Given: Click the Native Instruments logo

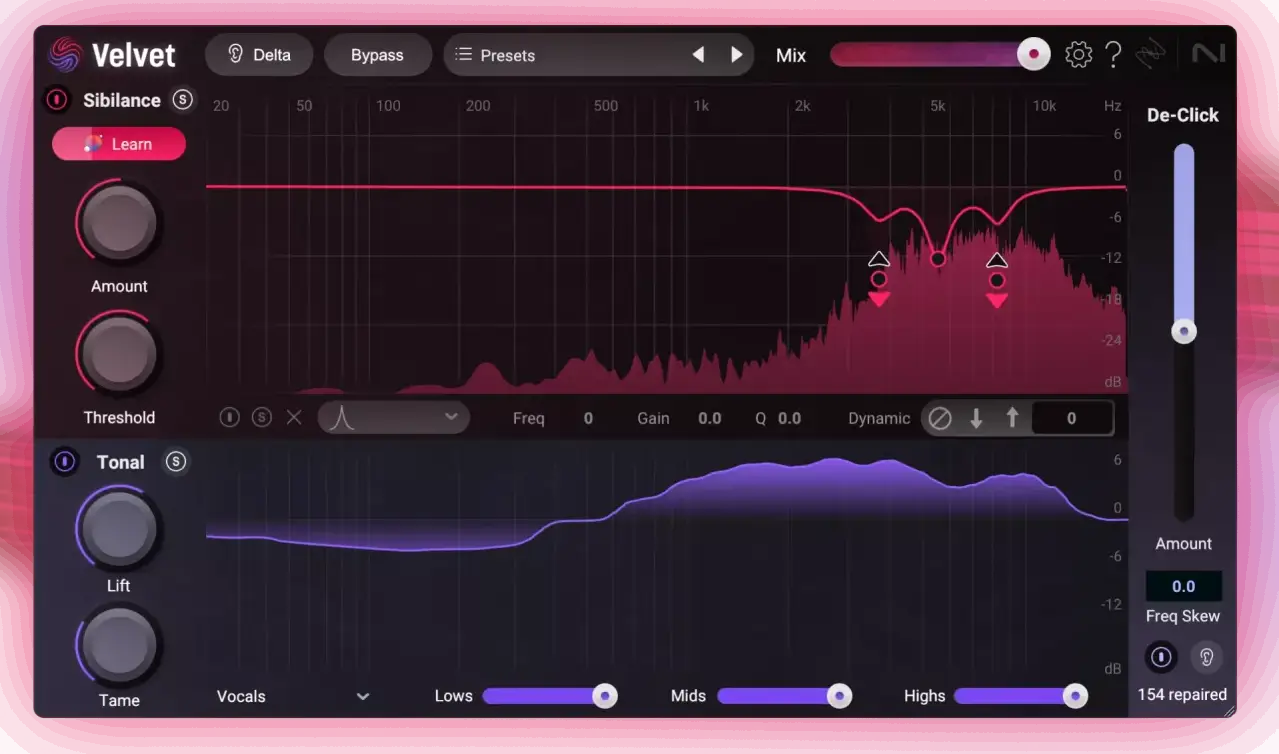Looking at the screenshot, I should point(1208,54).
